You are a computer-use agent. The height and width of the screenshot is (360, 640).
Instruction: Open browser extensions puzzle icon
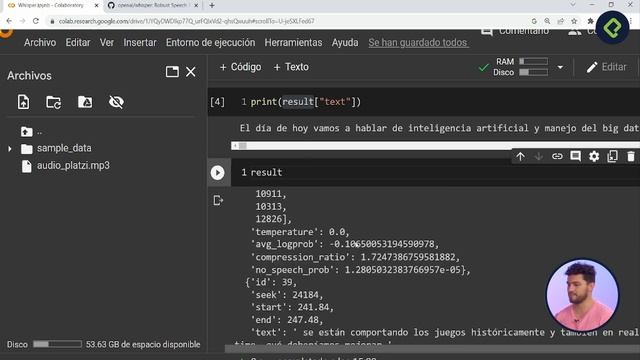(x=590, y=21)
